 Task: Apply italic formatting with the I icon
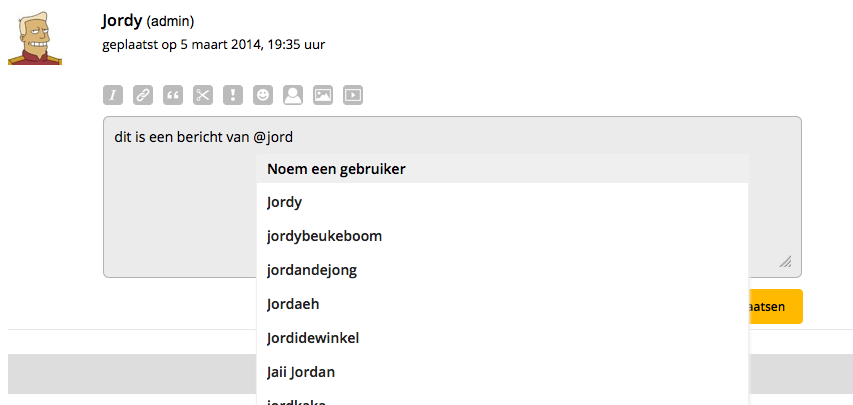pyautogui.click(x=113, y=96)
